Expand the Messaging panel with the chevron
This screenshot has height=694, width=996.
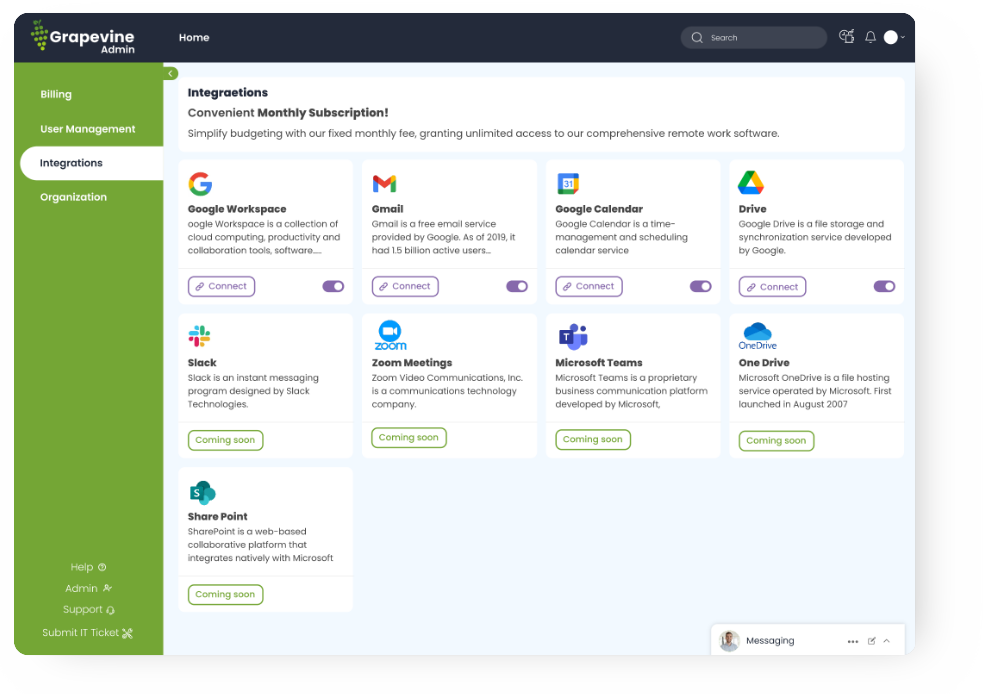coord(886,641)
